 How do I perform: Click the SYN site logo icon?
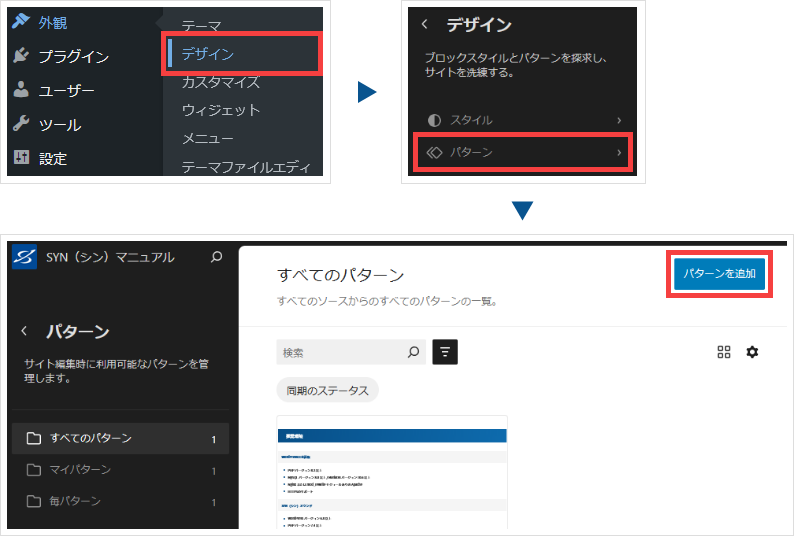click(24, 258)
